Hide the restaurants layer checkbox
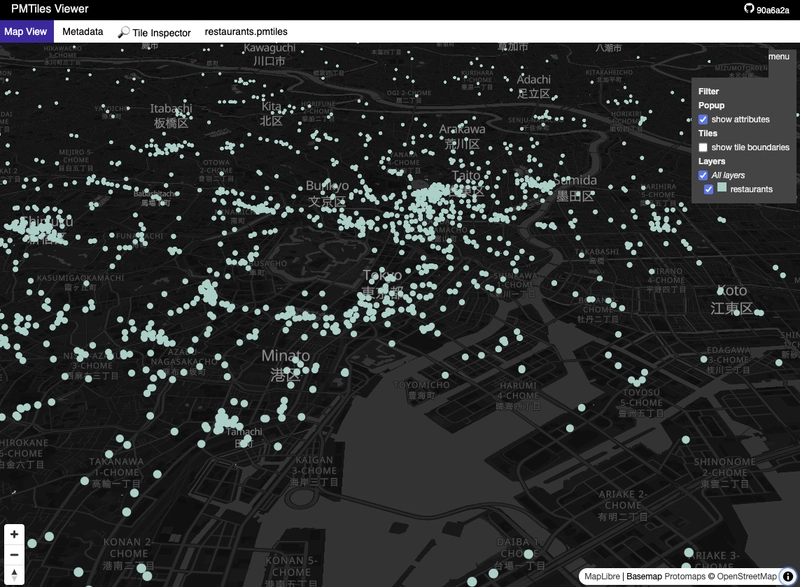The height and width of the screenshot is (587, 800). (709, 189)
